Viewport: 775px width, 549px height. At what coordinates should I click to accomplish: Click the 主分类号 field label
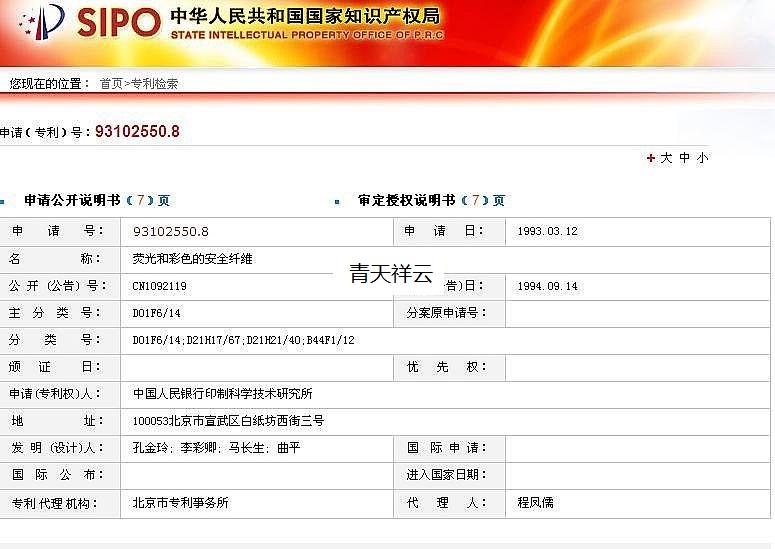click(55, 313)
